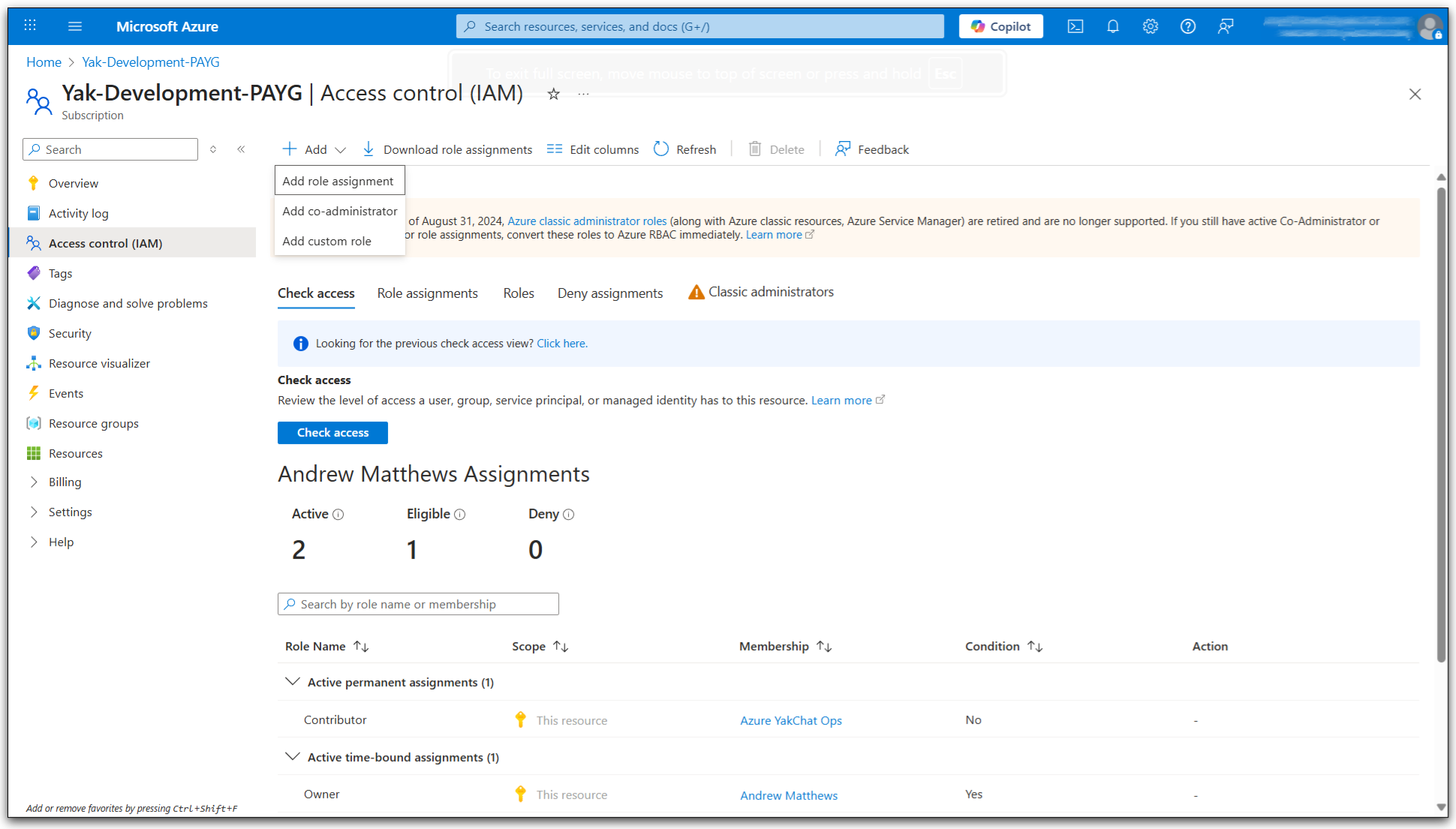Image resolution: width=1456 pixels, height=829 pixels.
Task: Switch to the Role assignments tab
Action: pyautogui.click(x=427, y=293)
